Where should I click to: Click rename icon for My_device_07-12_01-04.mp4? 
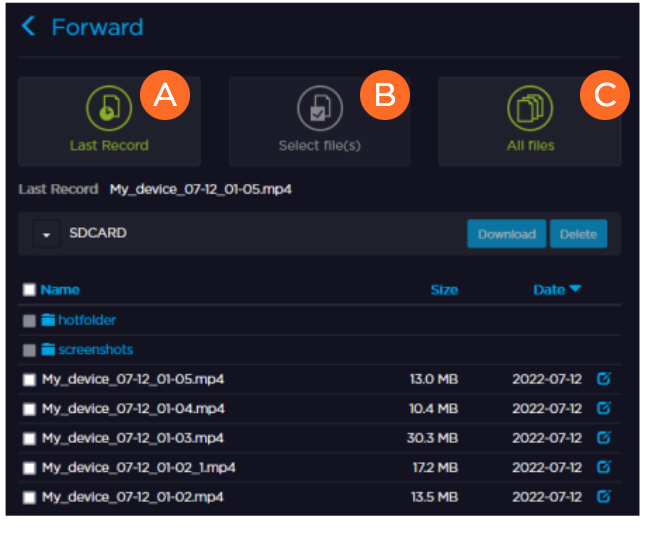(603, 408)
